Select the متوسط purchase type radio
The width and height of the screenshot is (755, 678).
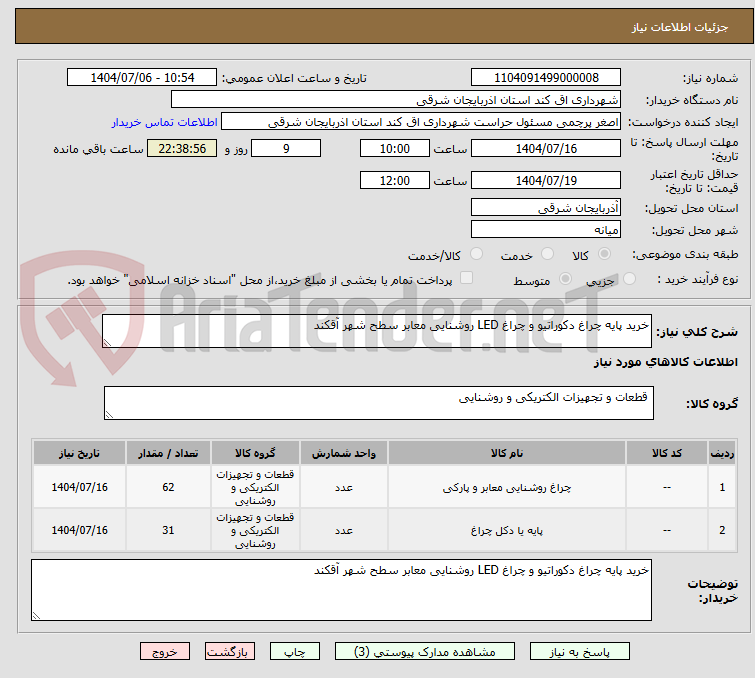[565, 279]
